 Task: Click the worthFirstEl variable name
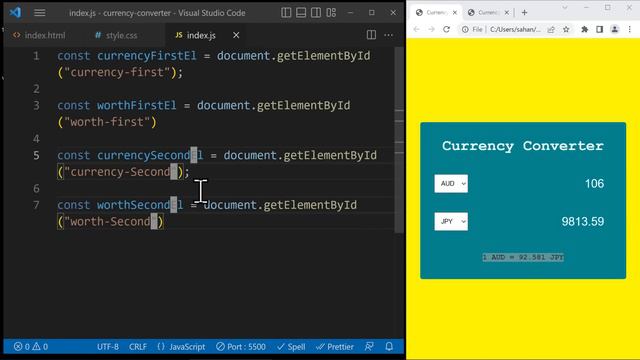pos(137,106)
